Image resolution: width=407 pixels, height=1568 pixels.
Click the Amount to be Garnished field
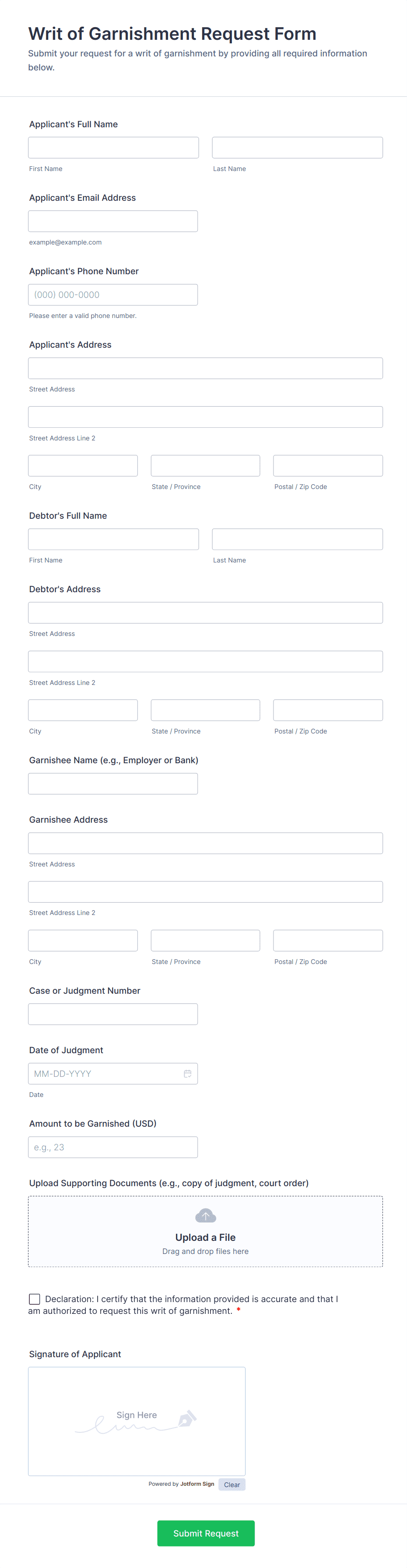(113, 1147)
